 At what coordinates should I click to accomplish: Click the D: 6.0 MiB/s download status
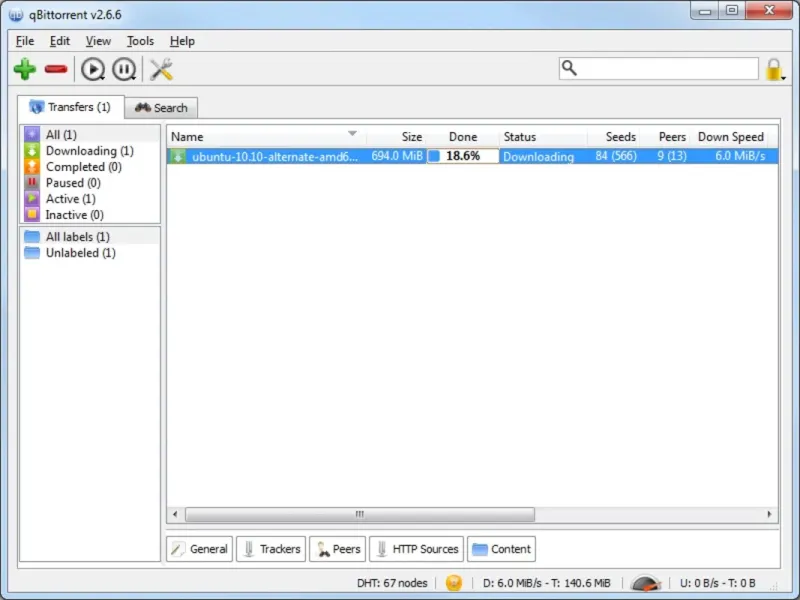[x=546, y=583]
